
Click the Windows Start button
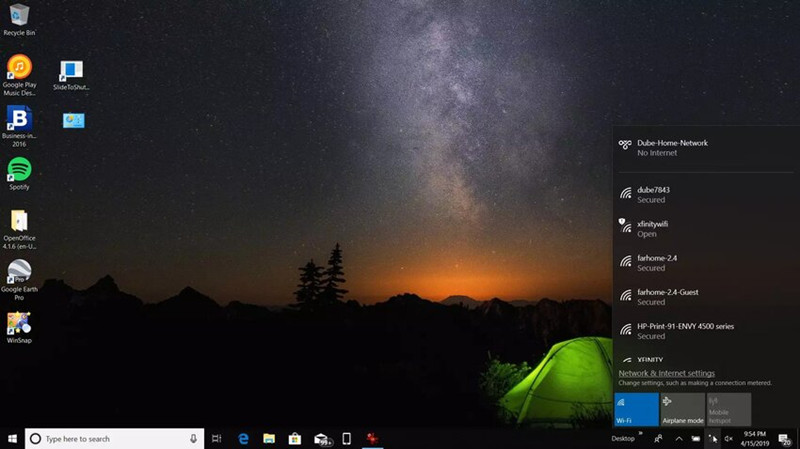click(x=12, y=438)
